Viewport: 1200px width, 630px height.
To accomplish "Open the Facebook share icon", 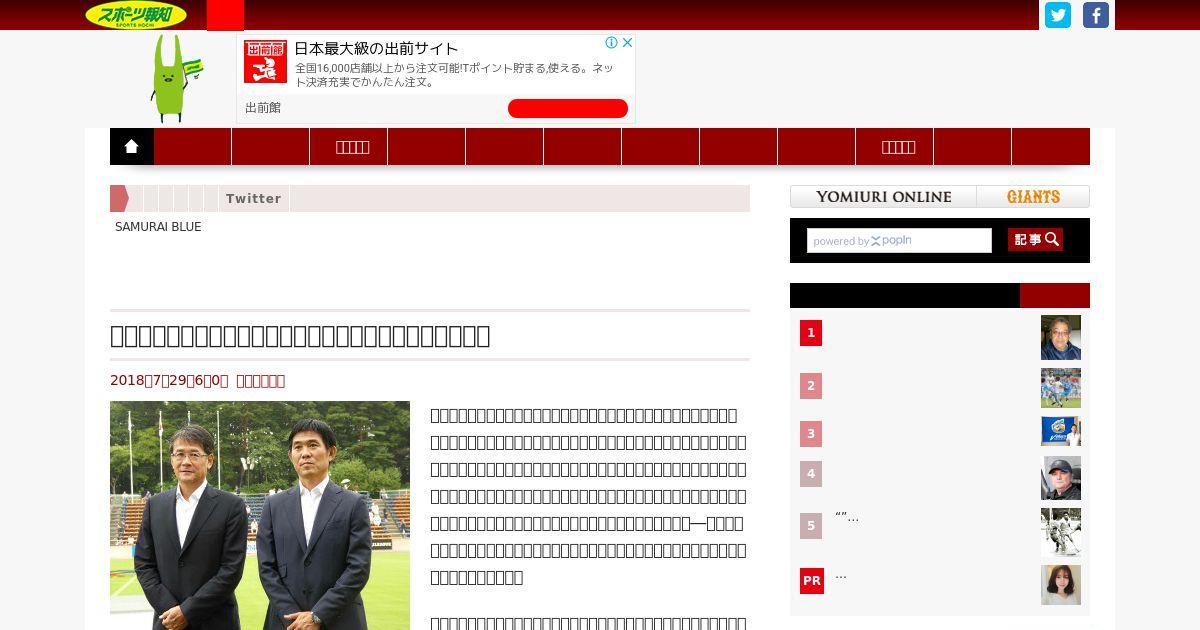I will tap(1096, 15).
